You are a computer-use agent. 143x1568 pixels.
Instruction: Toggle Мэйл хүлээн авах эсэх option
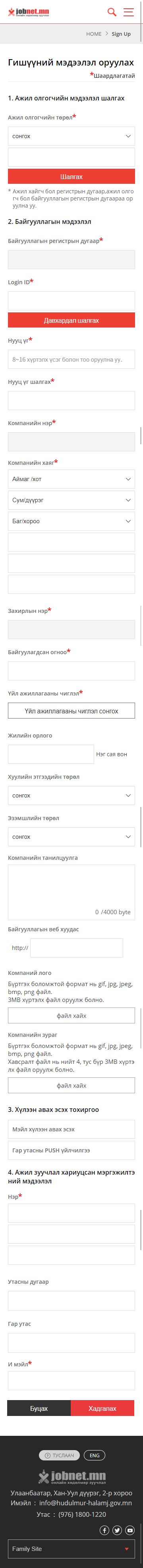click(71, 1129)
